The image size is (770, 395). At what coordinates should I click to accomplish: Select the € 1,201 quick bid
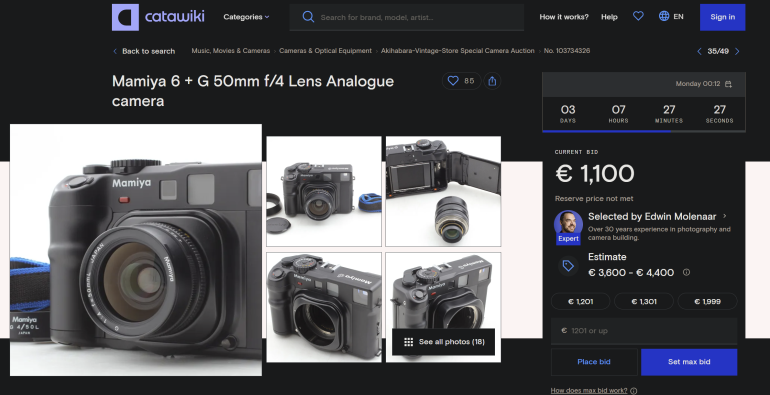[580, 301]
